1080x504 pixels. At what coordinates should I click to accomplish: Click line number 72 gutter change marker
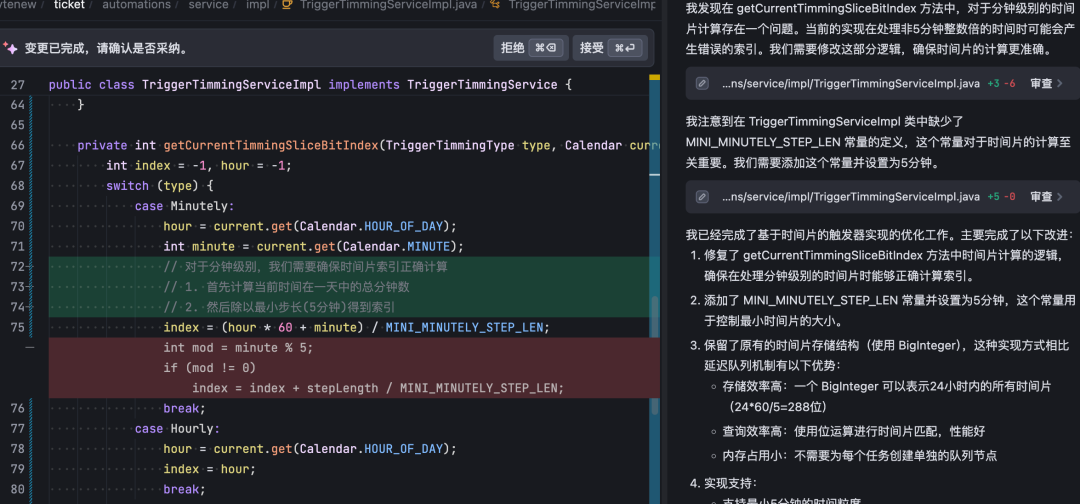pyautogui.click(x=30, y=267)
